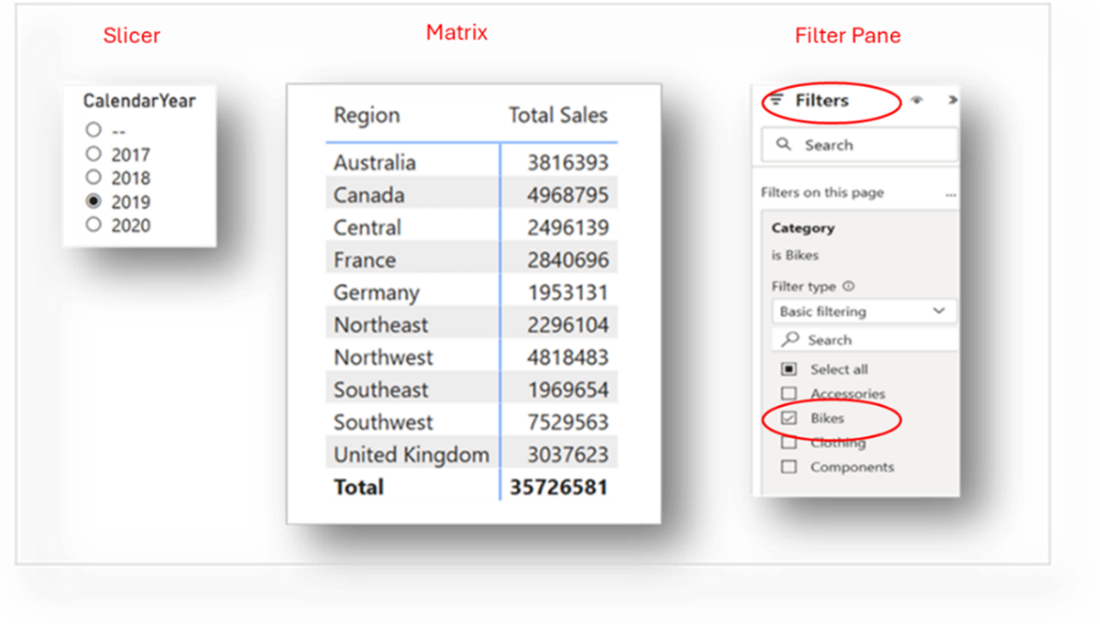Tick the Clothing category checkbox

(789, 443)
